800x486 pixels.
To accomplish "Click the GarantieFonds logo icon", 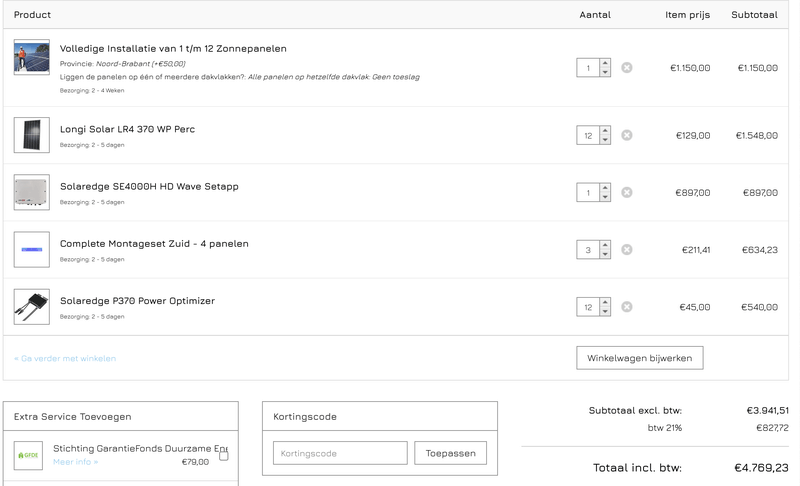I will [x=29, y=455].
